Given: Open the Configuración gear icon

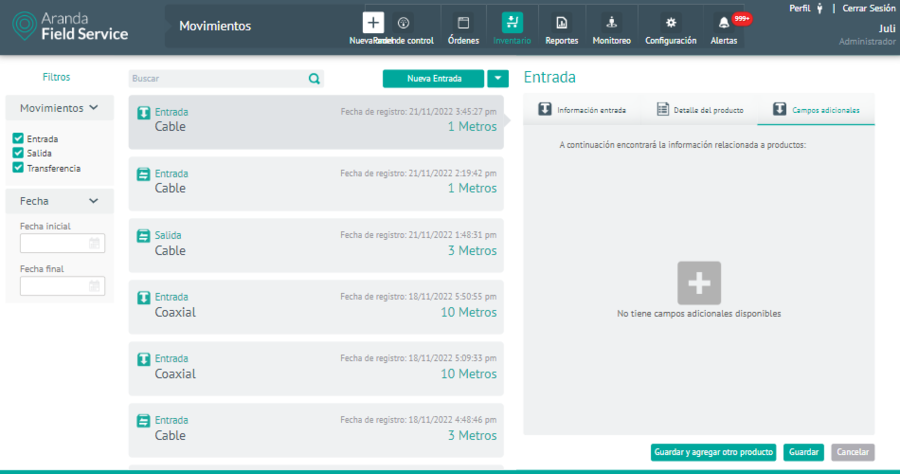Looking at the screenshot, I should click(670, 23).
